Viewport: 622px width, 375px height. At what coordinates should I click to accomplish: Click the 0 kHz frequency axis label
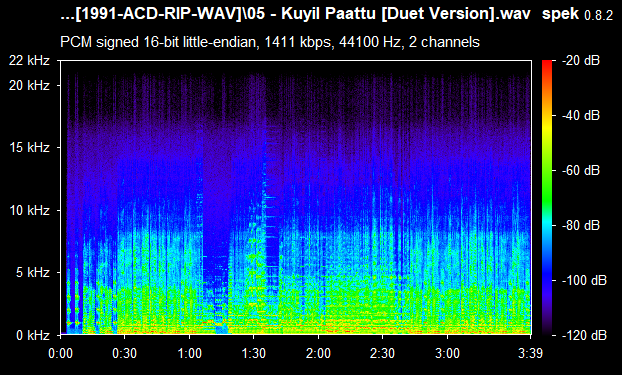pos(33,335)
